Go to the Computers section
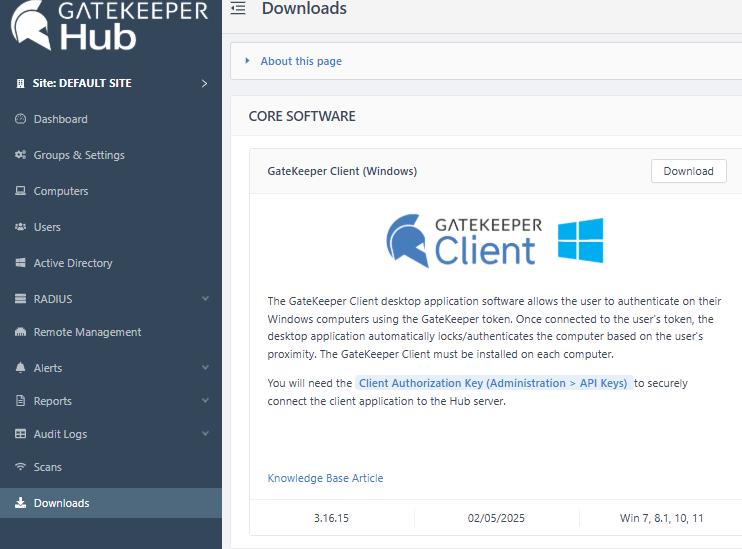Viewport: 742px width, 549px height. coord(61,191)
